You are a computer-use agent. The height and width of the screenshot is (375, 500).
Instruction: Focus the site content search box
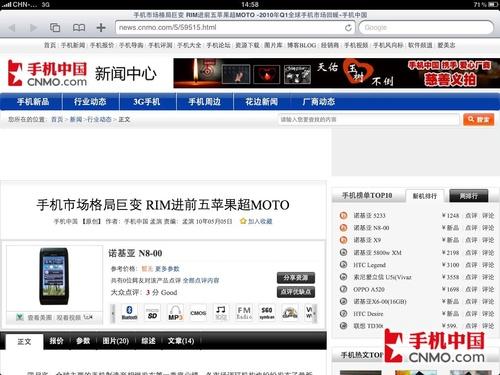[368, 119]
